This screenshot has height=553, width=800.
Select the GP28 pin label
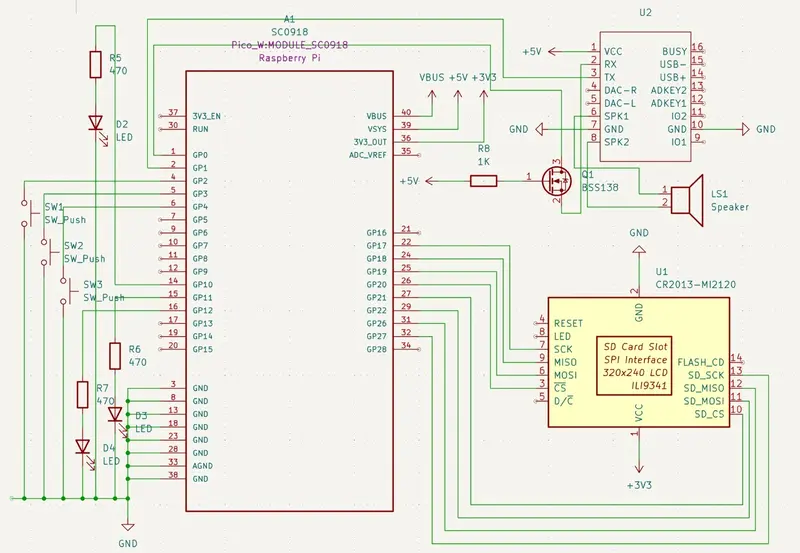point(377,349)
